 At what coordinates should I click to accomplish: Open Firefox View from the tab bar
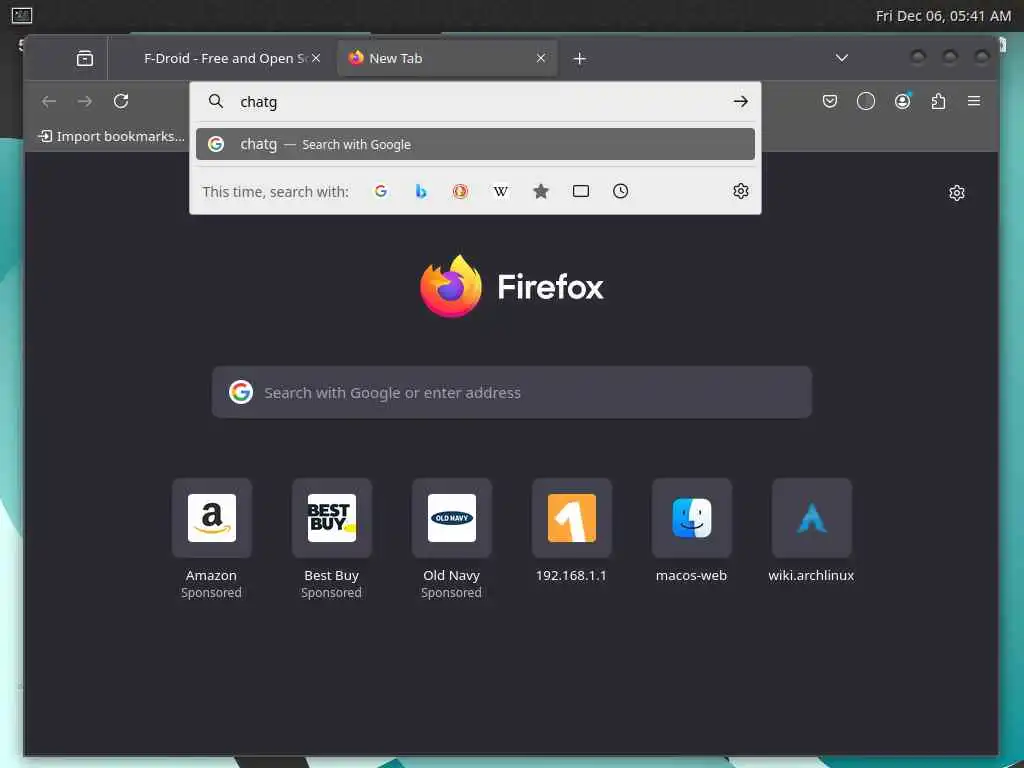[85, 58]
